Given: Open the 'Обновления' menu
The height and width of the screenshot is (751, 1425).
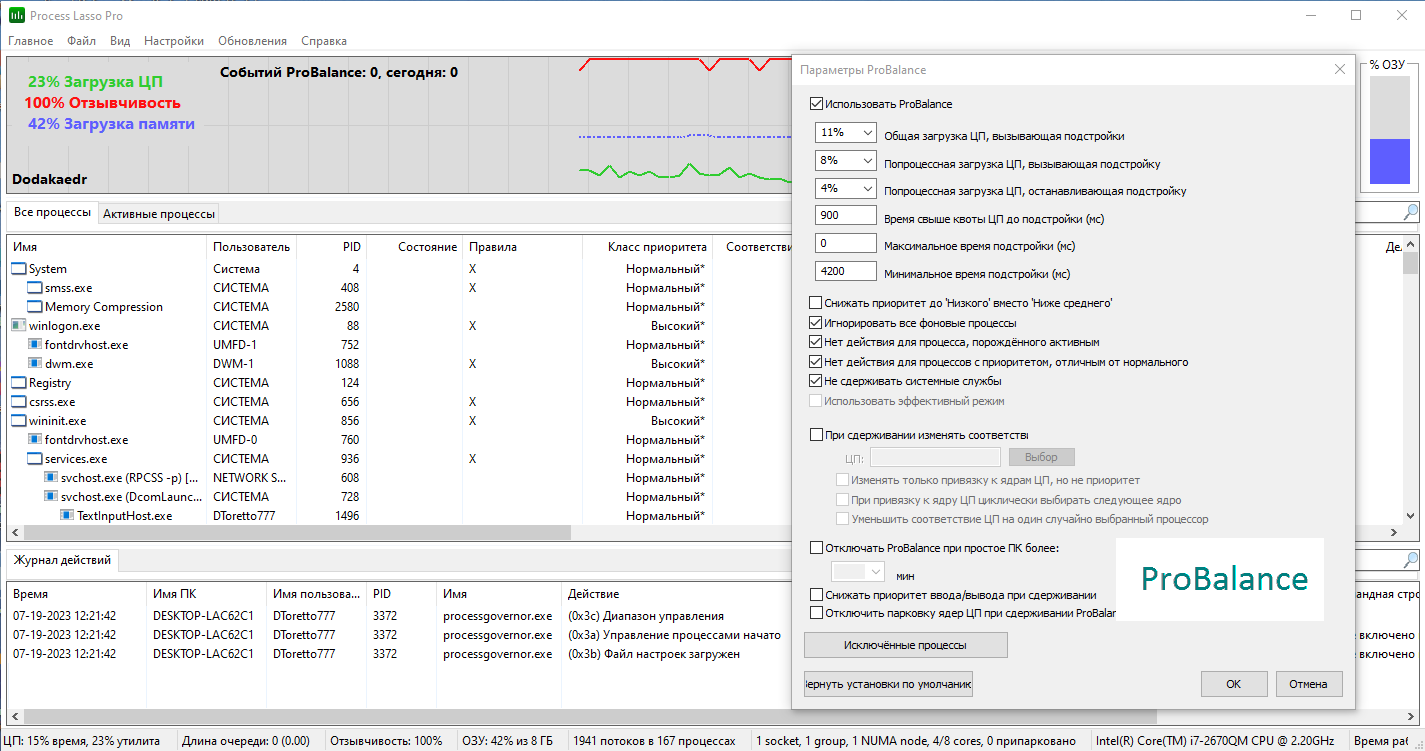Looking at the screenshot, I should [252, 41].
